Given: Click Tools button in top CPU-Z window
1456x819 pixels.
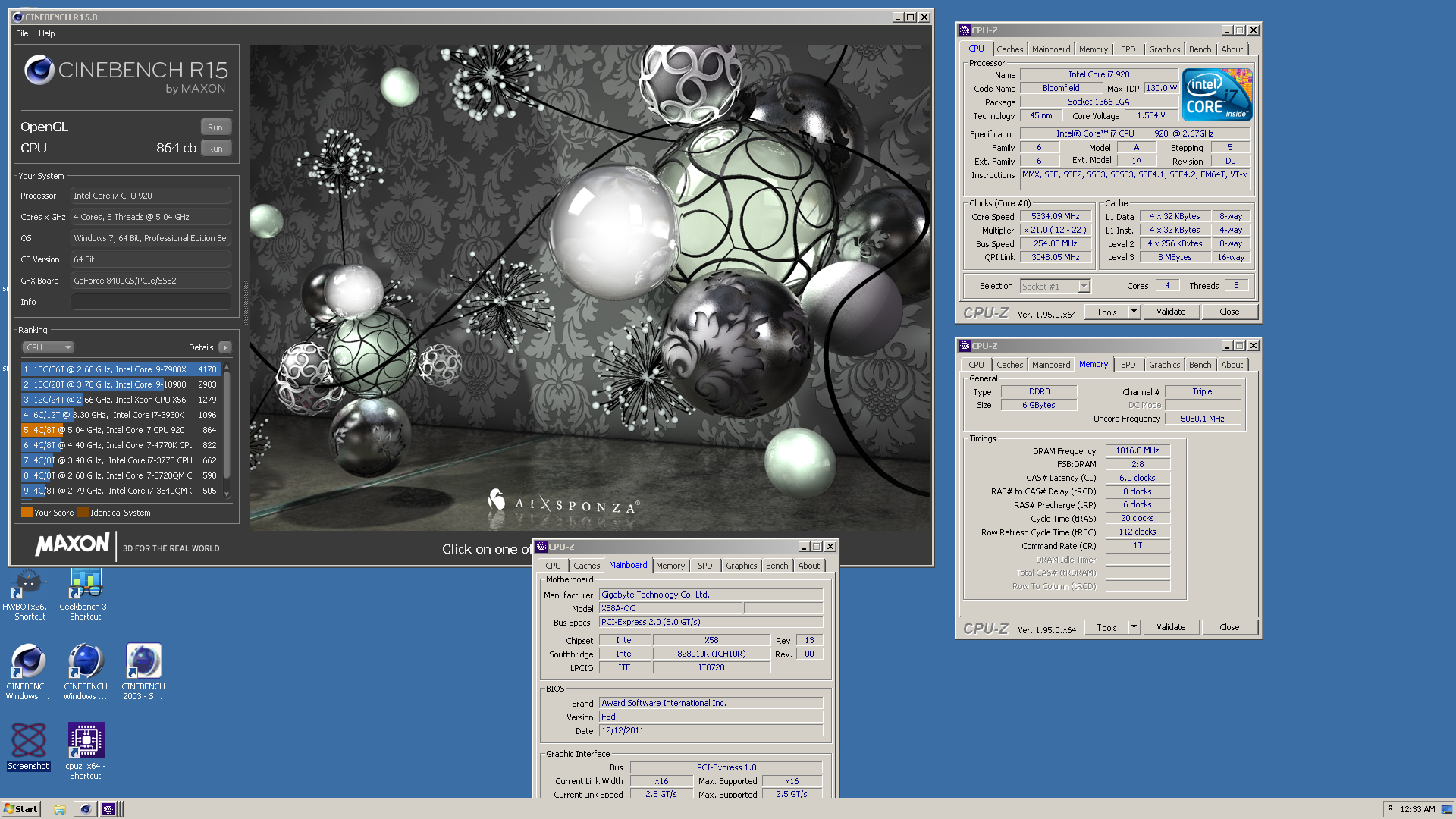Looking at the screenshot, I should [1106, 312].
